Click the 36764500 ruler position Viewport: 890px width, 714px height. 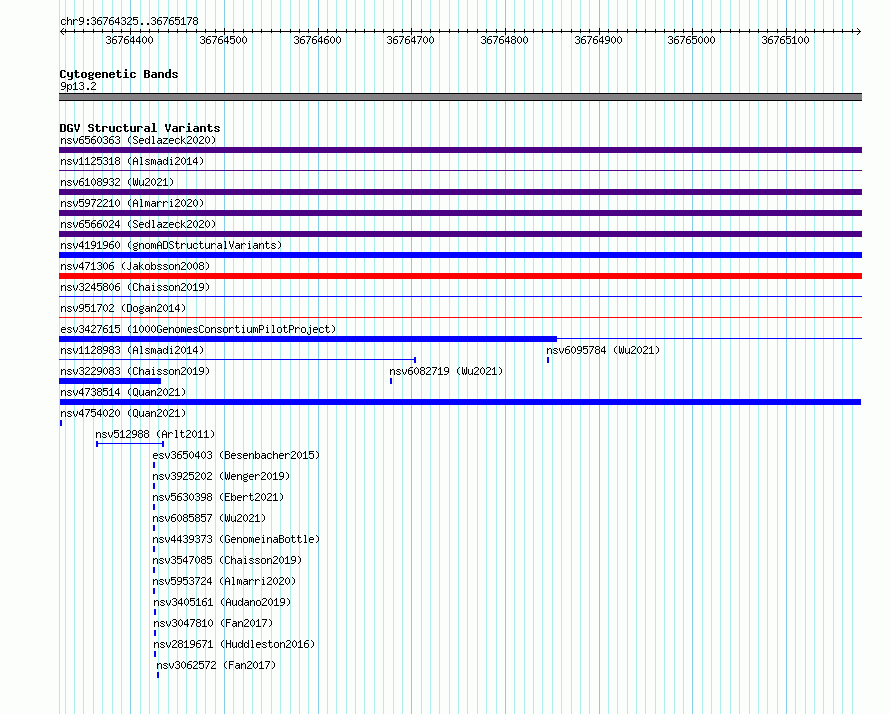[x=223, y=40]
